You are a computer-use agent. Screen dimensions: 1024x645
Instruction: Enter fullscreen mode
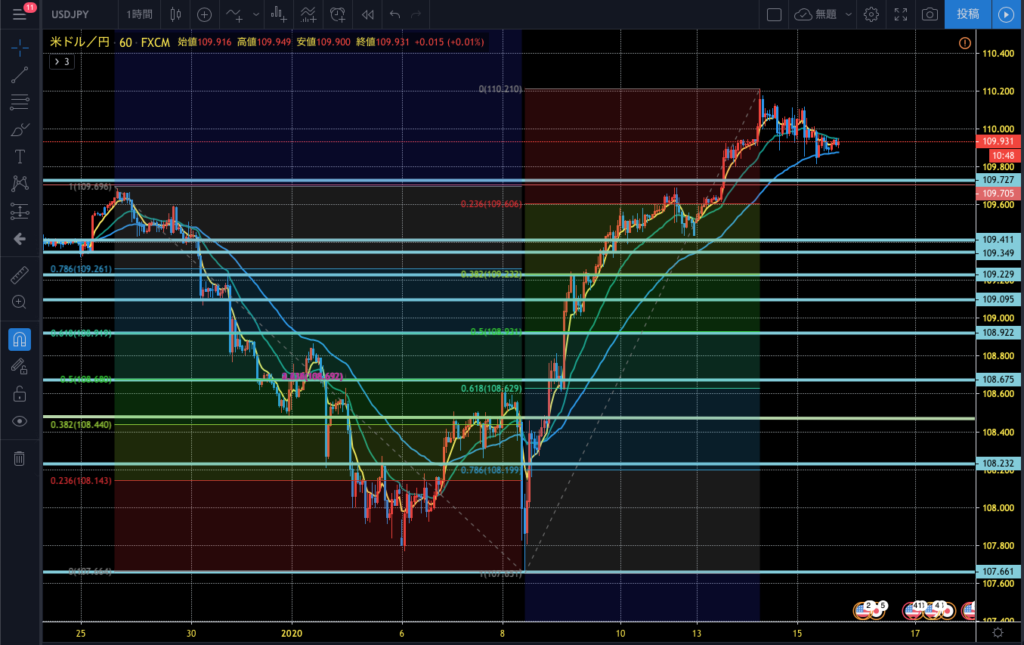click(901, 14)
